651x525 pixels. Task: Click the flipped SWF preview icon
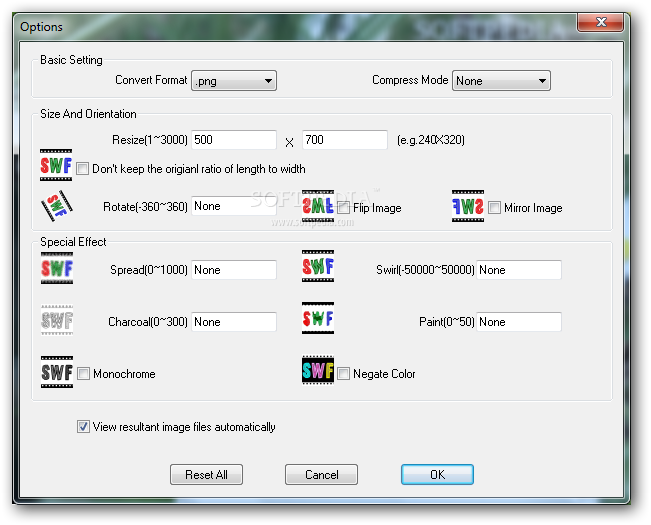pos(318,206)
